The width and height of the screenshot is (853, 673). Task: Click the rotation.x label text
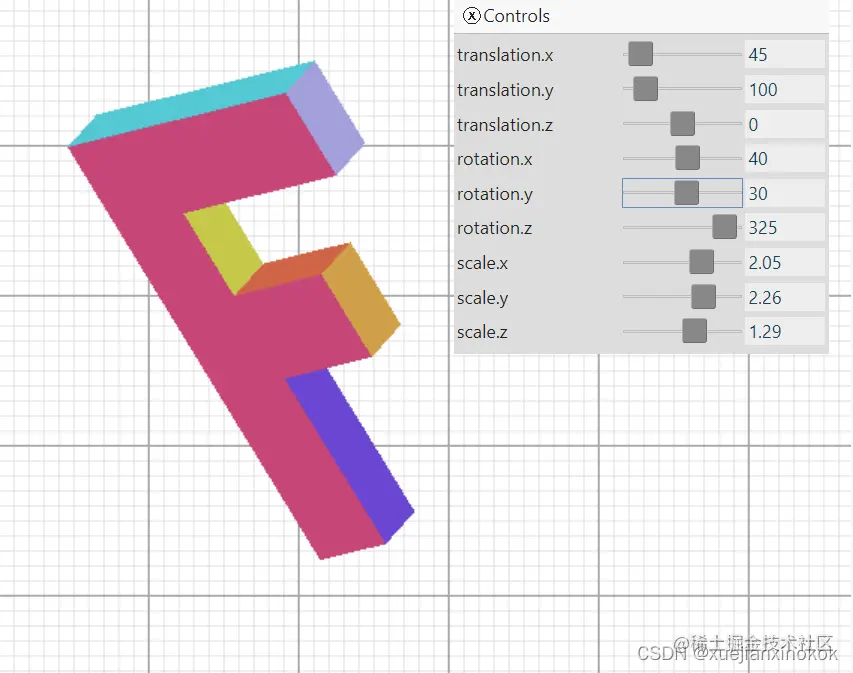[x=494, y=158]
